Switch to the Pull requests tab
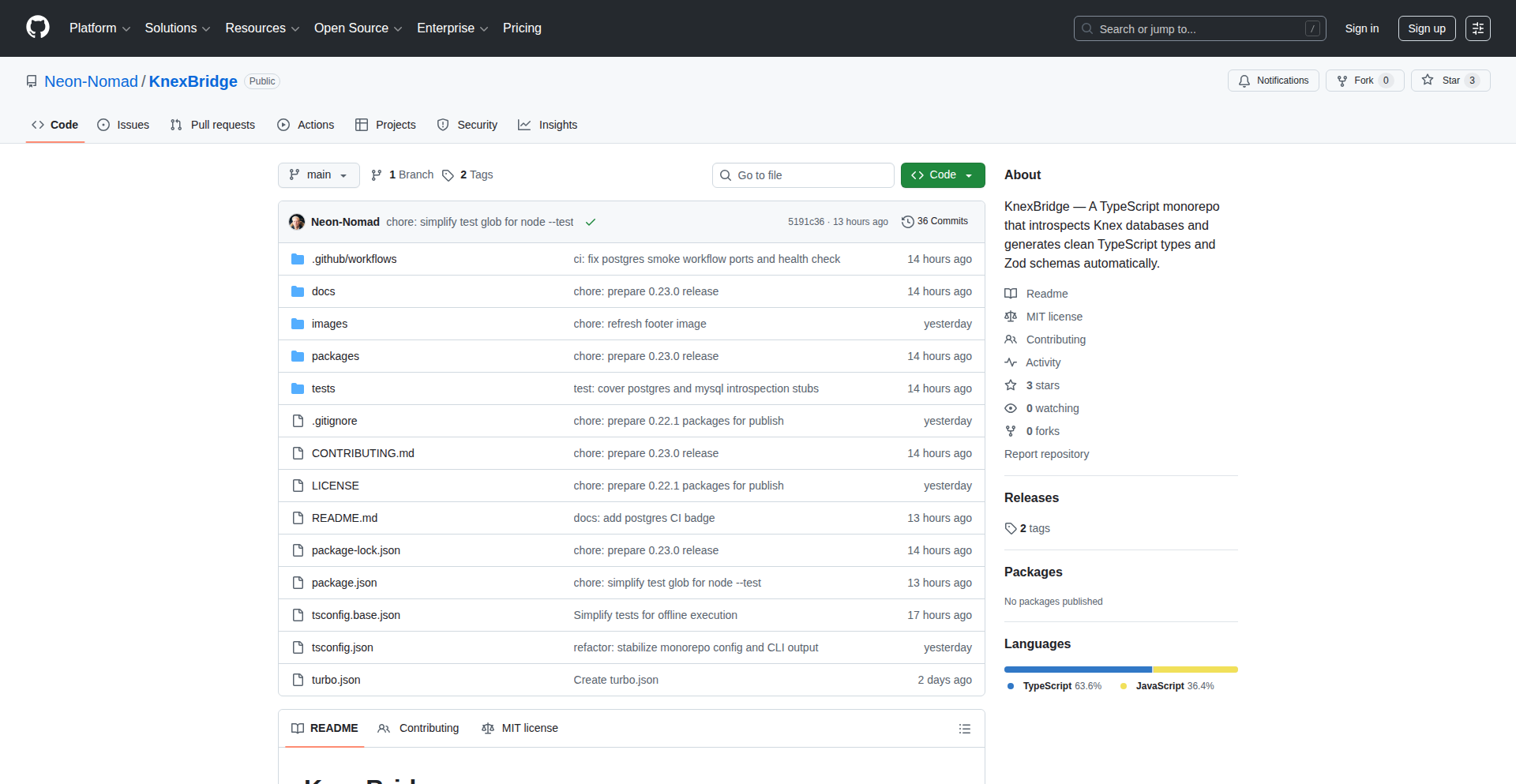This screenshot has height=784, width=1516. point(212,124)
